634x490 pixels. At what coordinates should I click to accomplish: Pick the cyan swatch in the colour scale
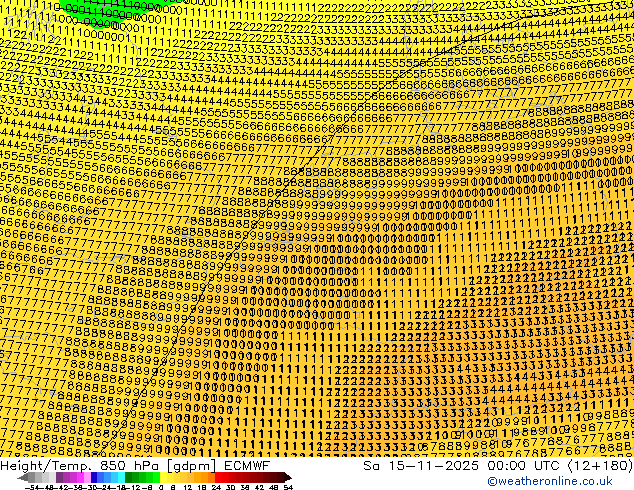coord(121,478)
